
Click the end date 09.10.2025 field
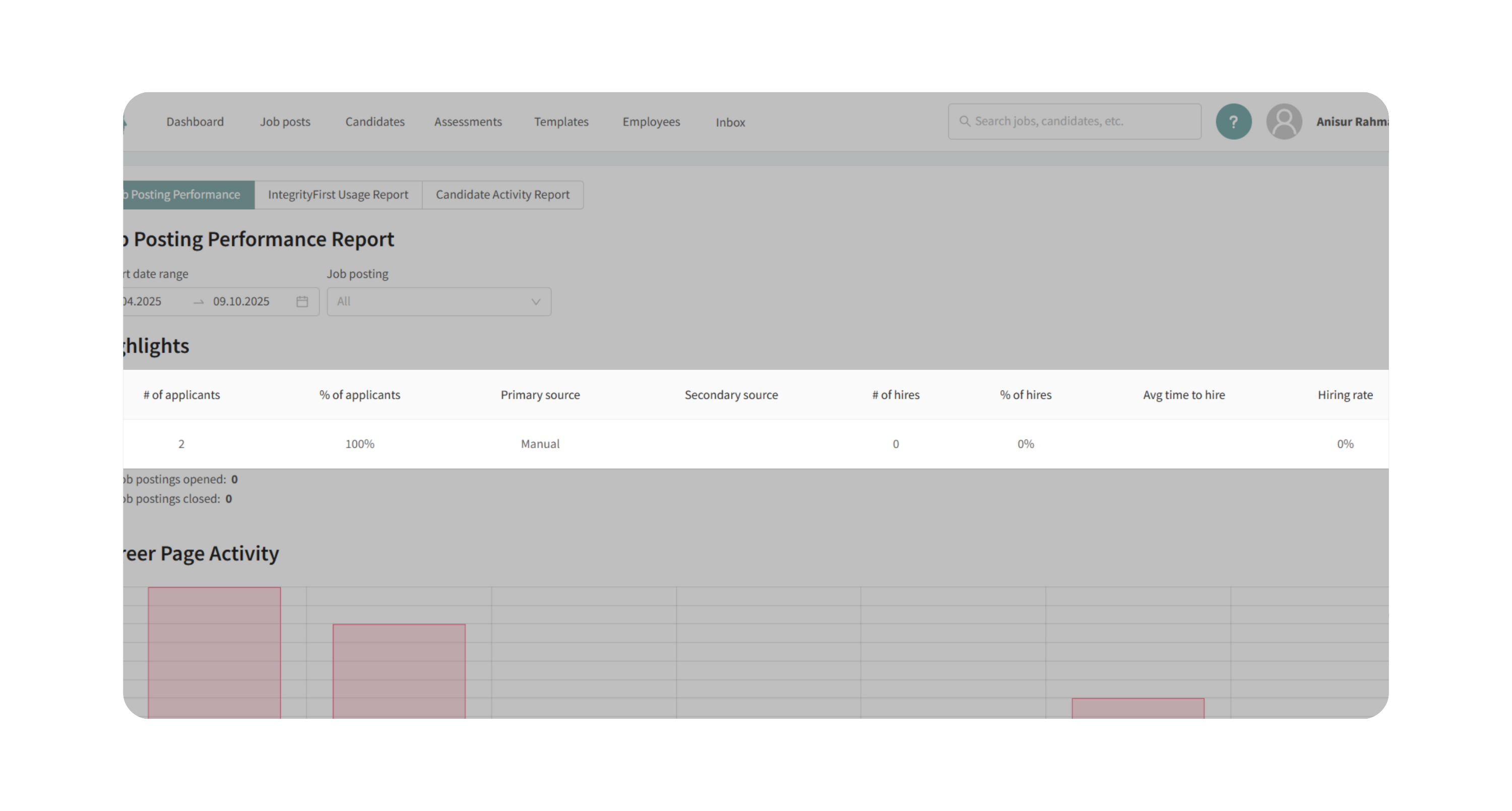point(241,301)
